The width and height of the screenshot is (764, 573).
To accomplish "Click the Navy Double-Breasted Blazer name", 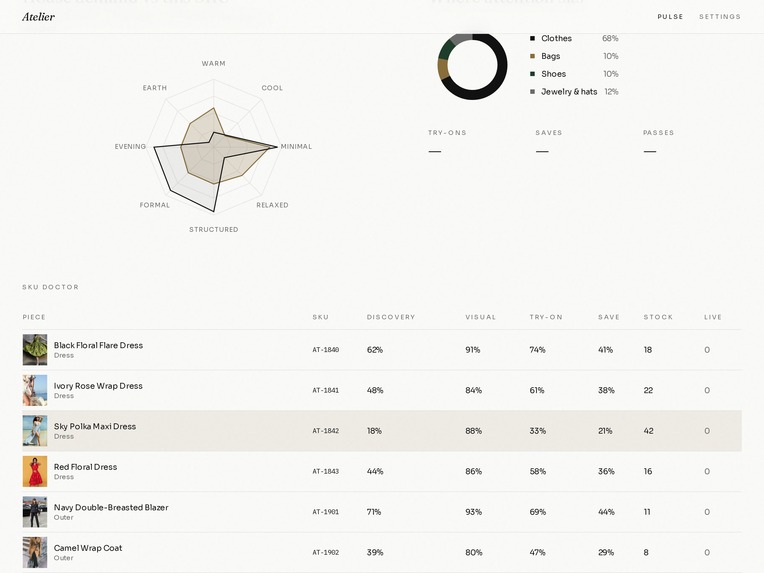I will (111, 507).
